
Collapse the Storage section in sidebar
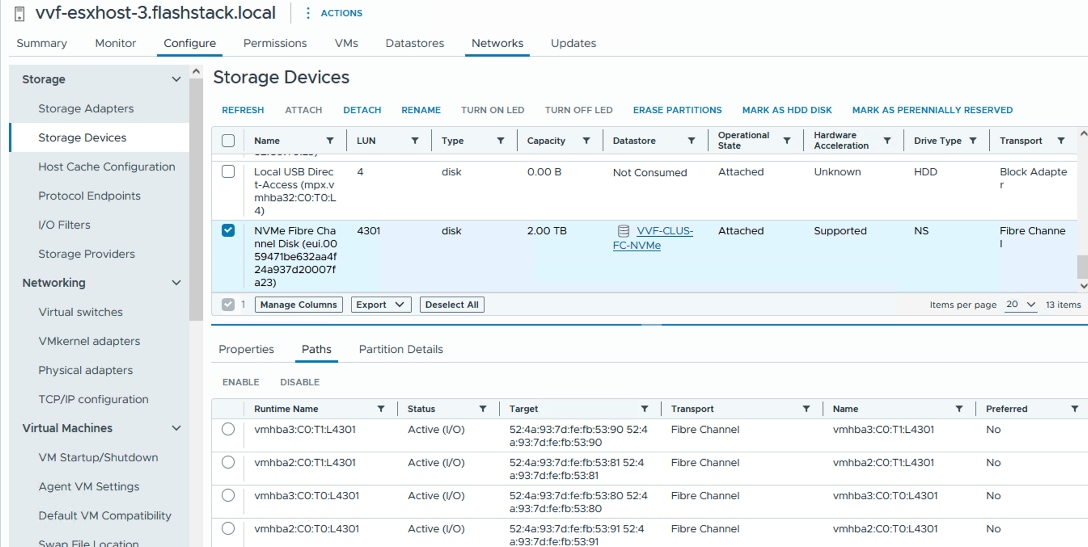[176, 79]
